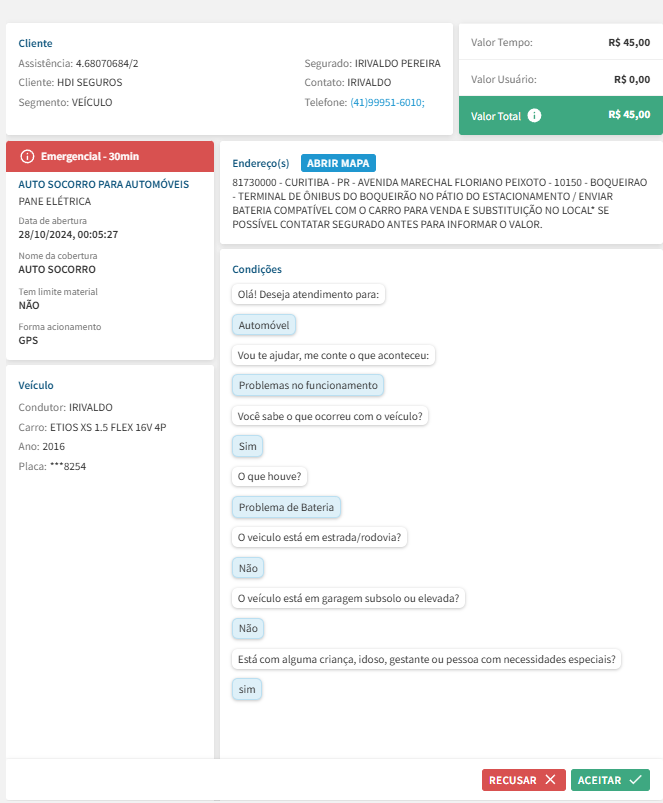Click the green Valor Total row
This screenshot has width=663, height=803.
point(560,115)
